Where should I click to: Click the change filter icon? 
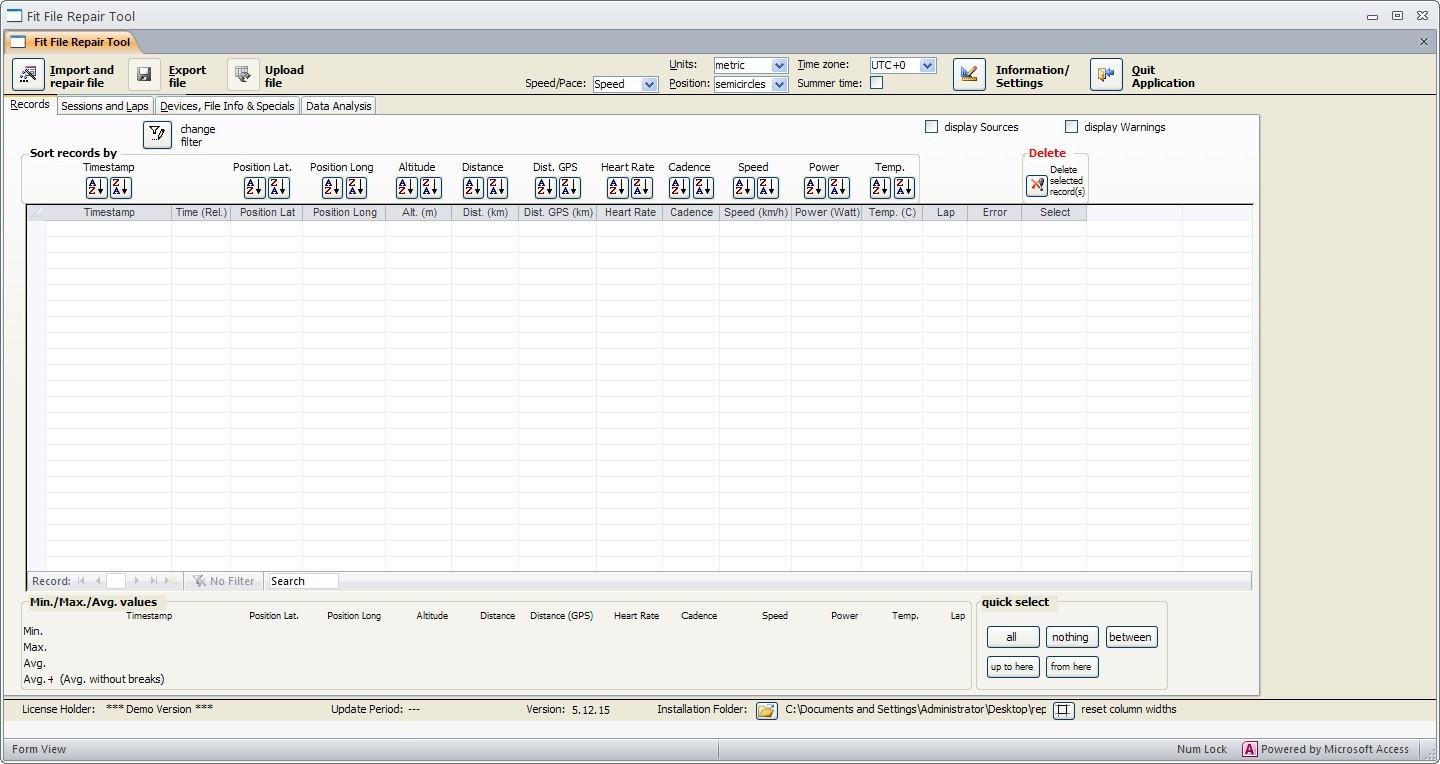tap(157, 134)
